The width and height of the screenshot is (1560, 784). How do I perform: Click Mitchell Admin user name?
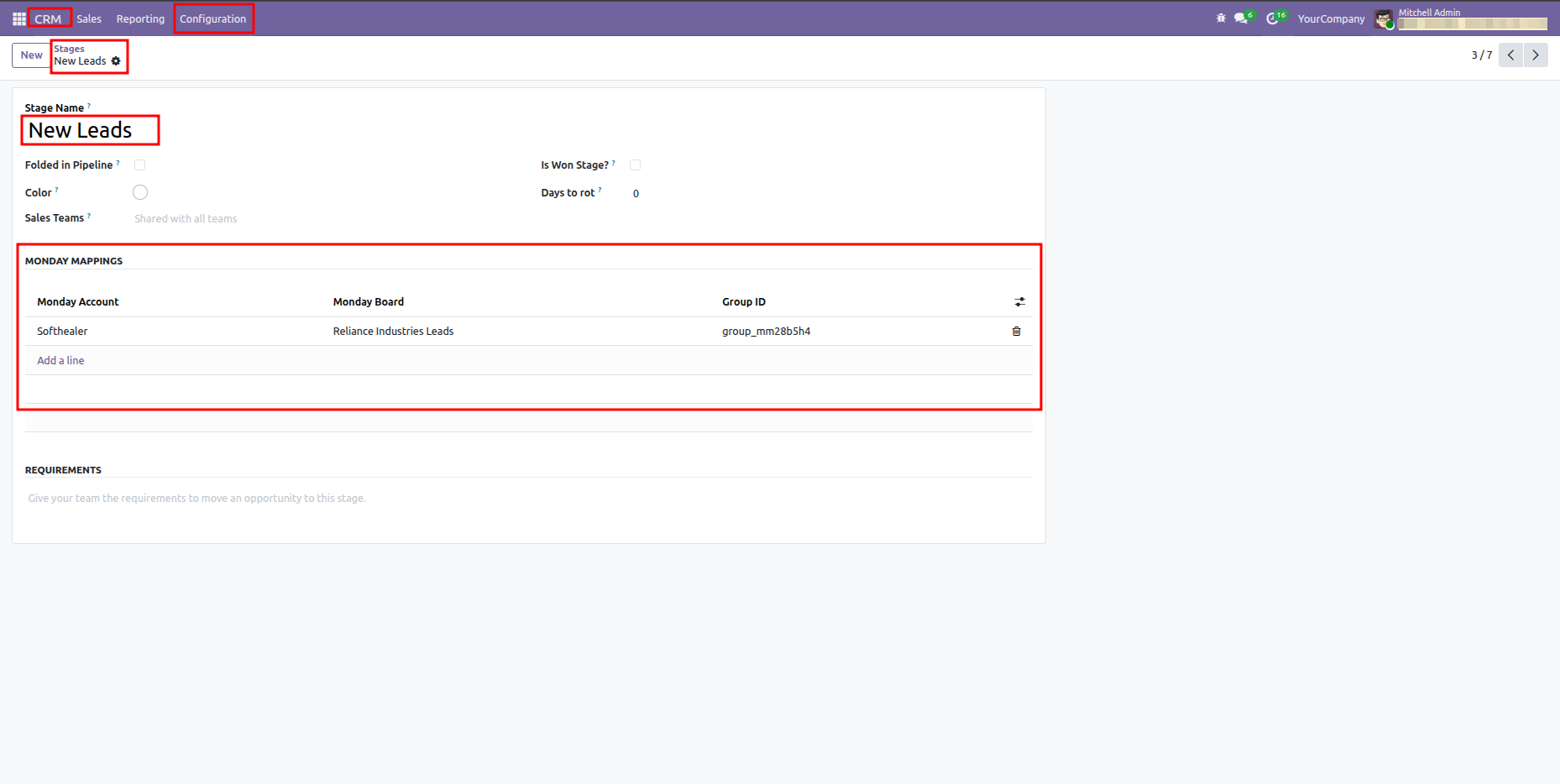click(1429, 13)
